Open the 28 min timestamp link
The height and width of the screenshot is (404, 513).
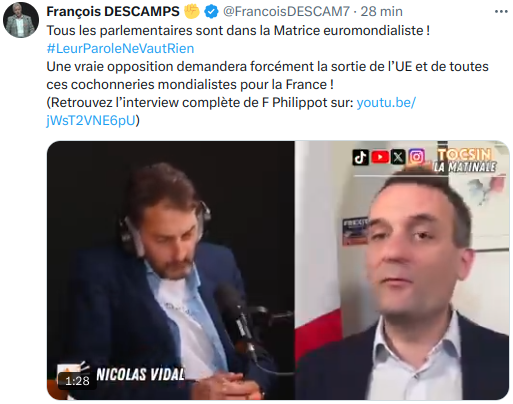pos(382,12)
